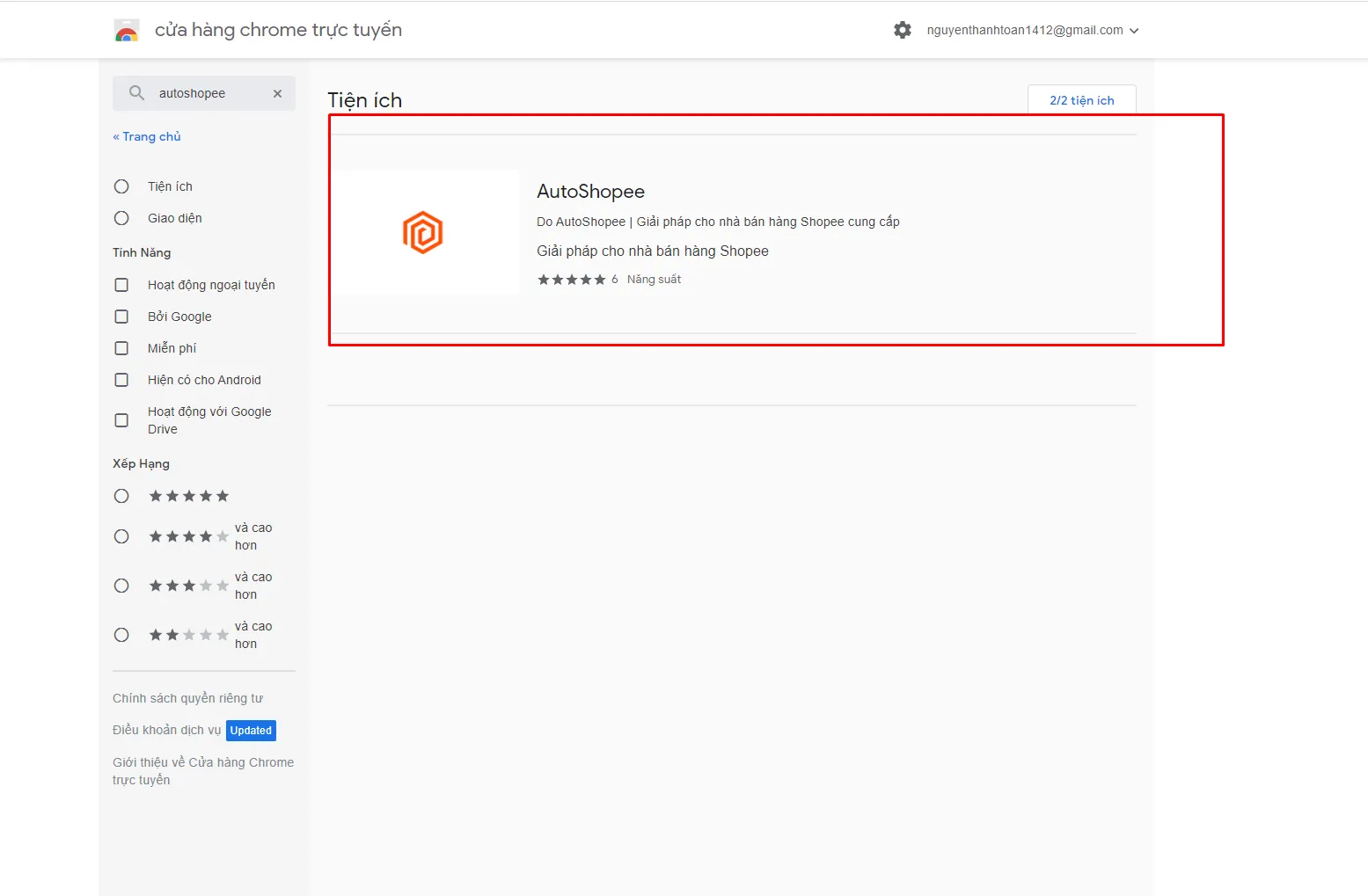
Task: Select four stars and higher rating
Action: coord(121,536)
